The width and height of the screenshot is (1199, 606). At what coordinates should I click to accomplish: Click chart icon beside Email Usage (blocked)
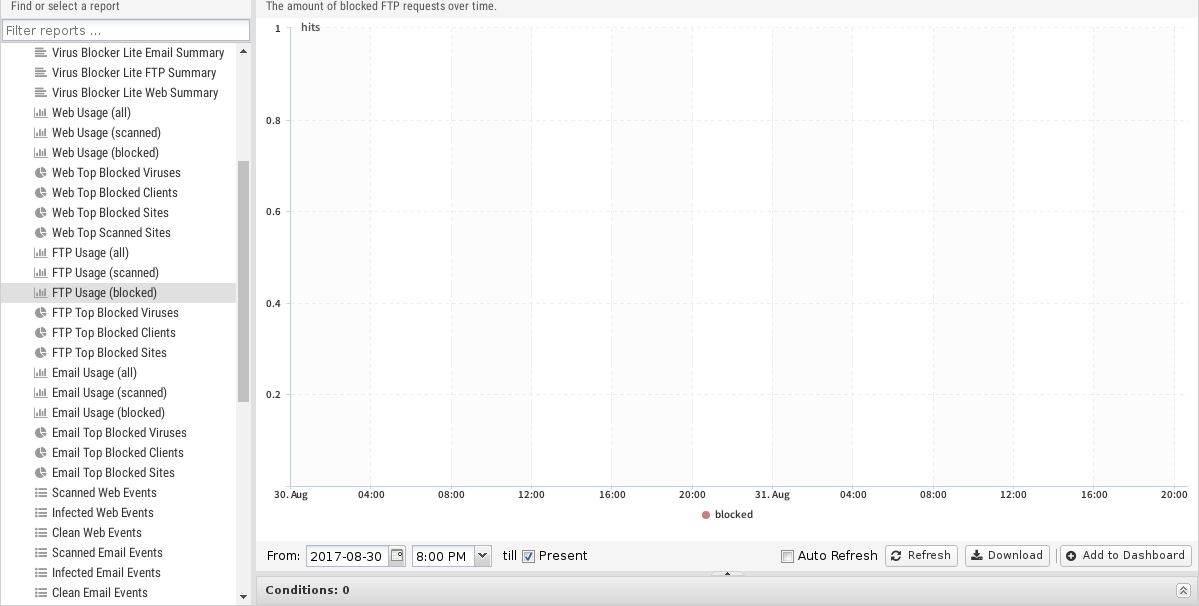click(41, 413)
